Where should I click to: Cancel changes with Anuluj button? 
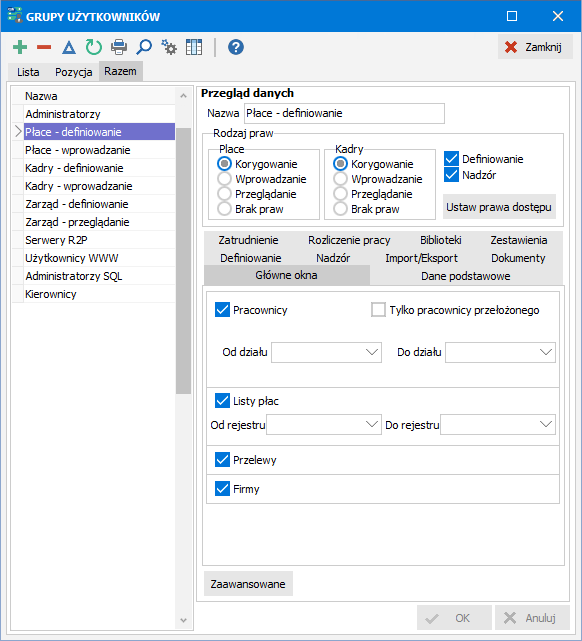(x=532, y=618)
